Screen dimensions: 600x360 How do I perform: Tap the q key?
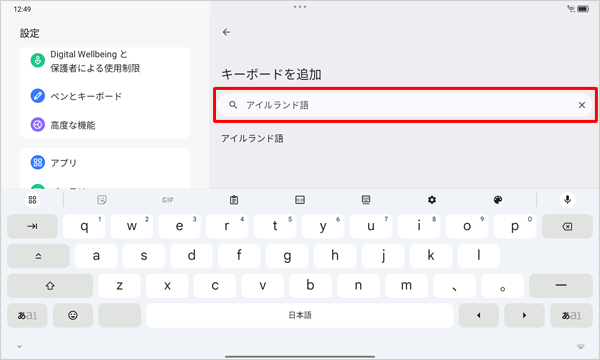(x=84, y=226)
